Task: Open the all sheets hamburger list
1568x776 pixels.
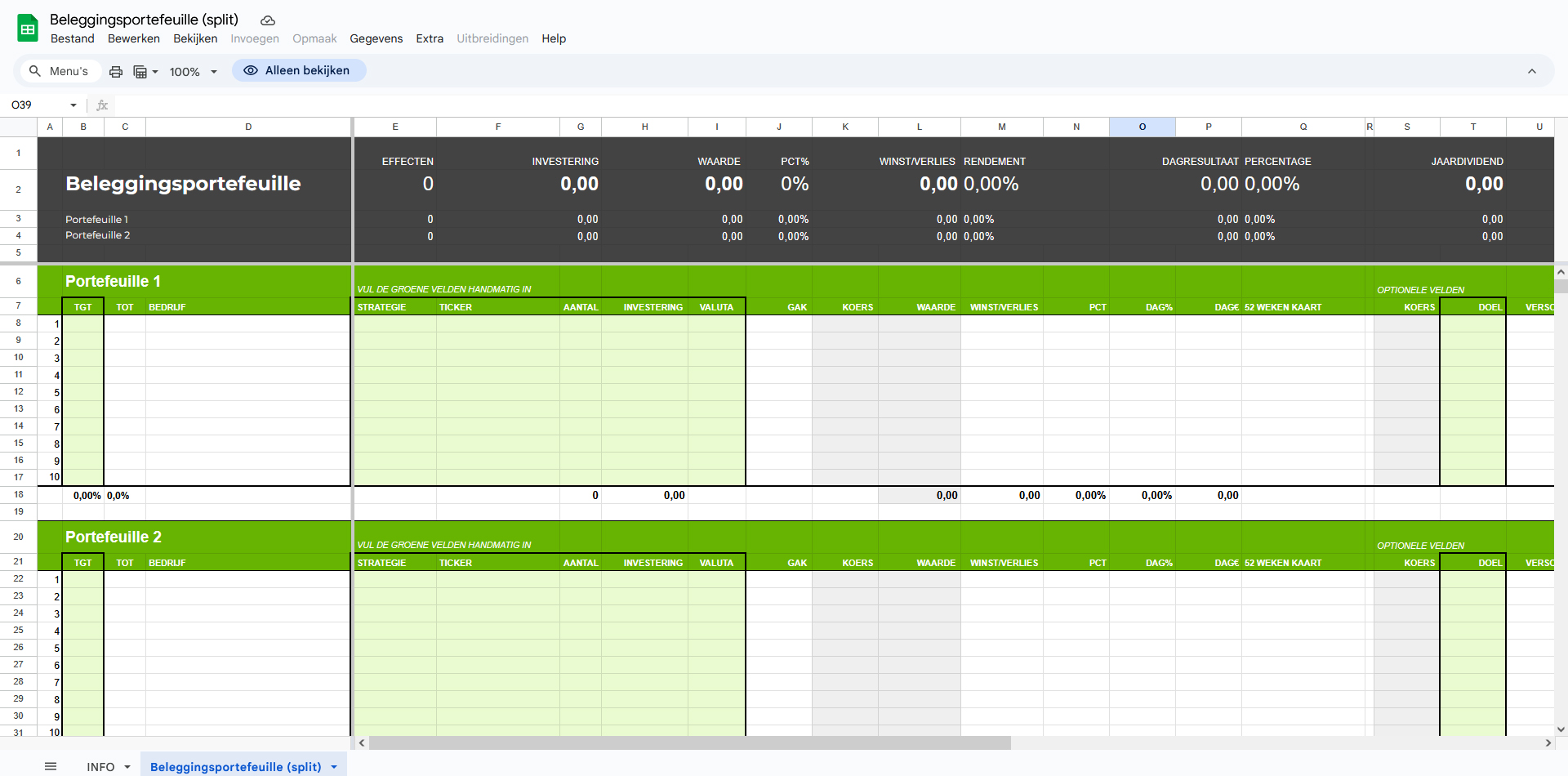Action: [x=51, y=766]
